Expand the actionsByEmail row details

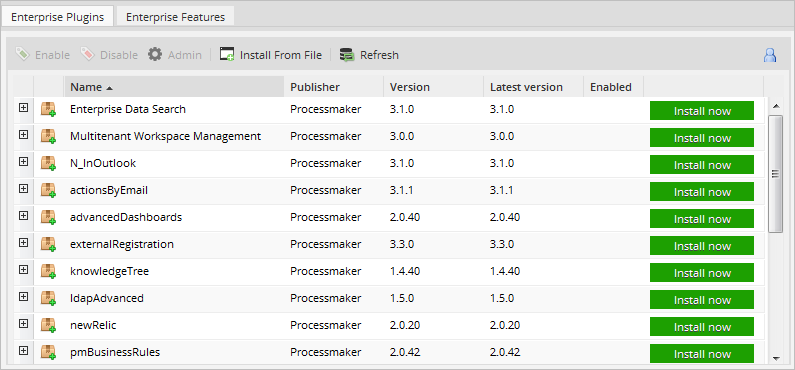(23, 188)
